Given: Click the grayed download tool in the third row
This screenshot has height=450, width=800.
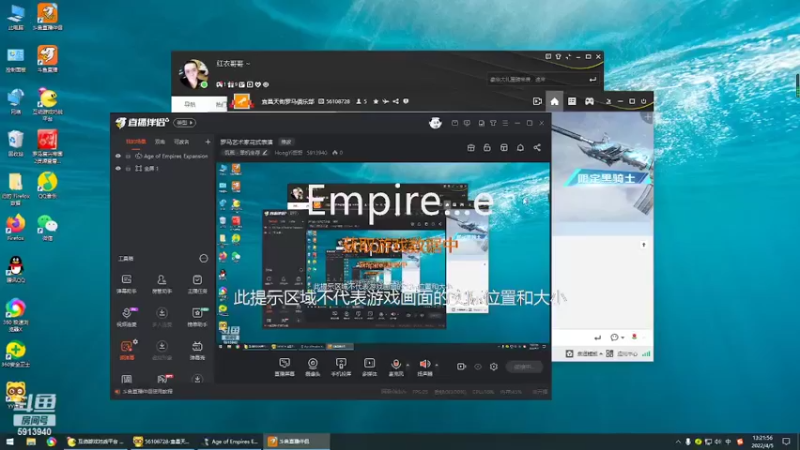Looking at the screenshot, I should 162,346.
